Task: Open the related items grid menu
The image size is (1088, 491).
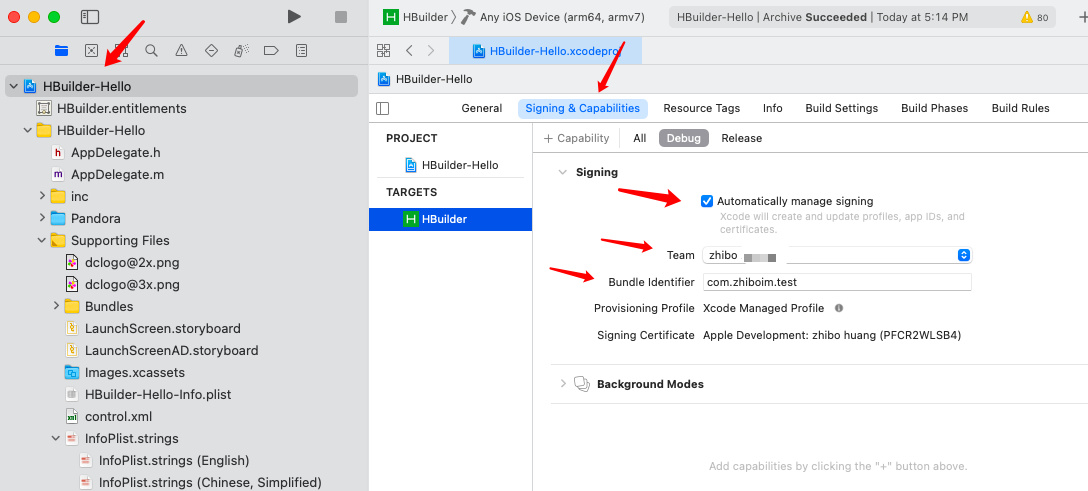Action: [x=383, y=50]
